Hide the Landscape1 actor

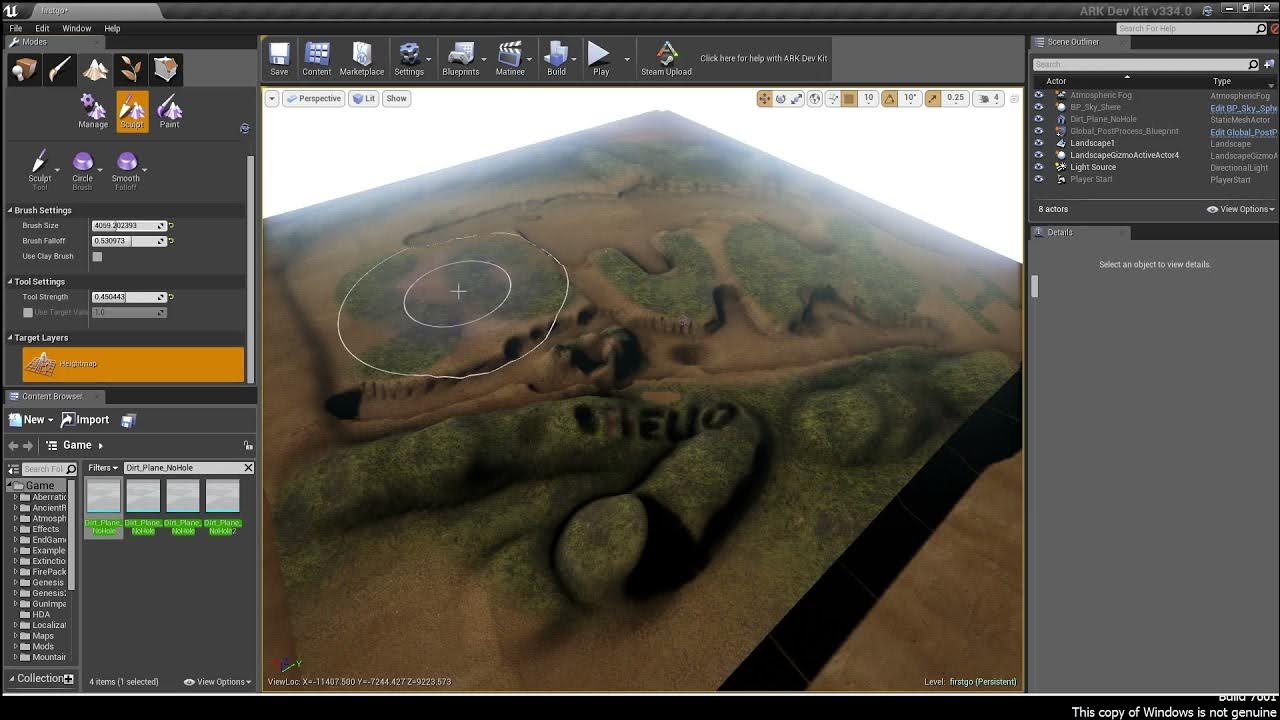coord(1038,143)
